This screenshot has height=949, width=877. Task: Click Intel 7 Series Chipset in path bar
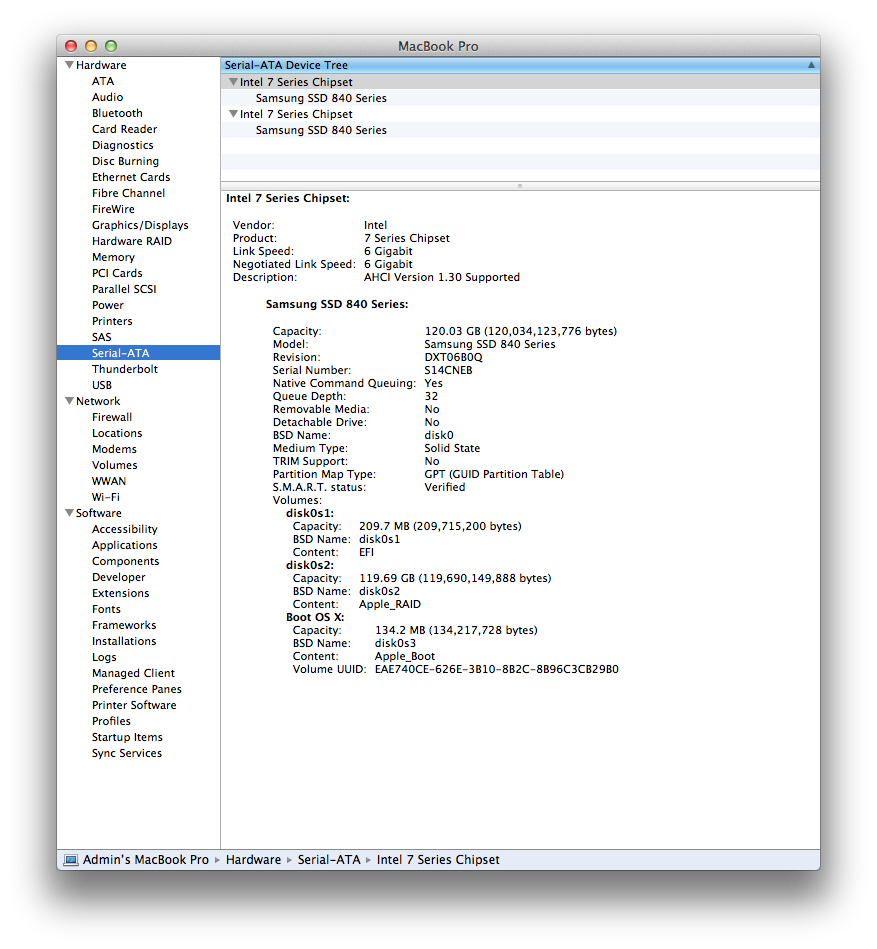(x=438, y=860)
